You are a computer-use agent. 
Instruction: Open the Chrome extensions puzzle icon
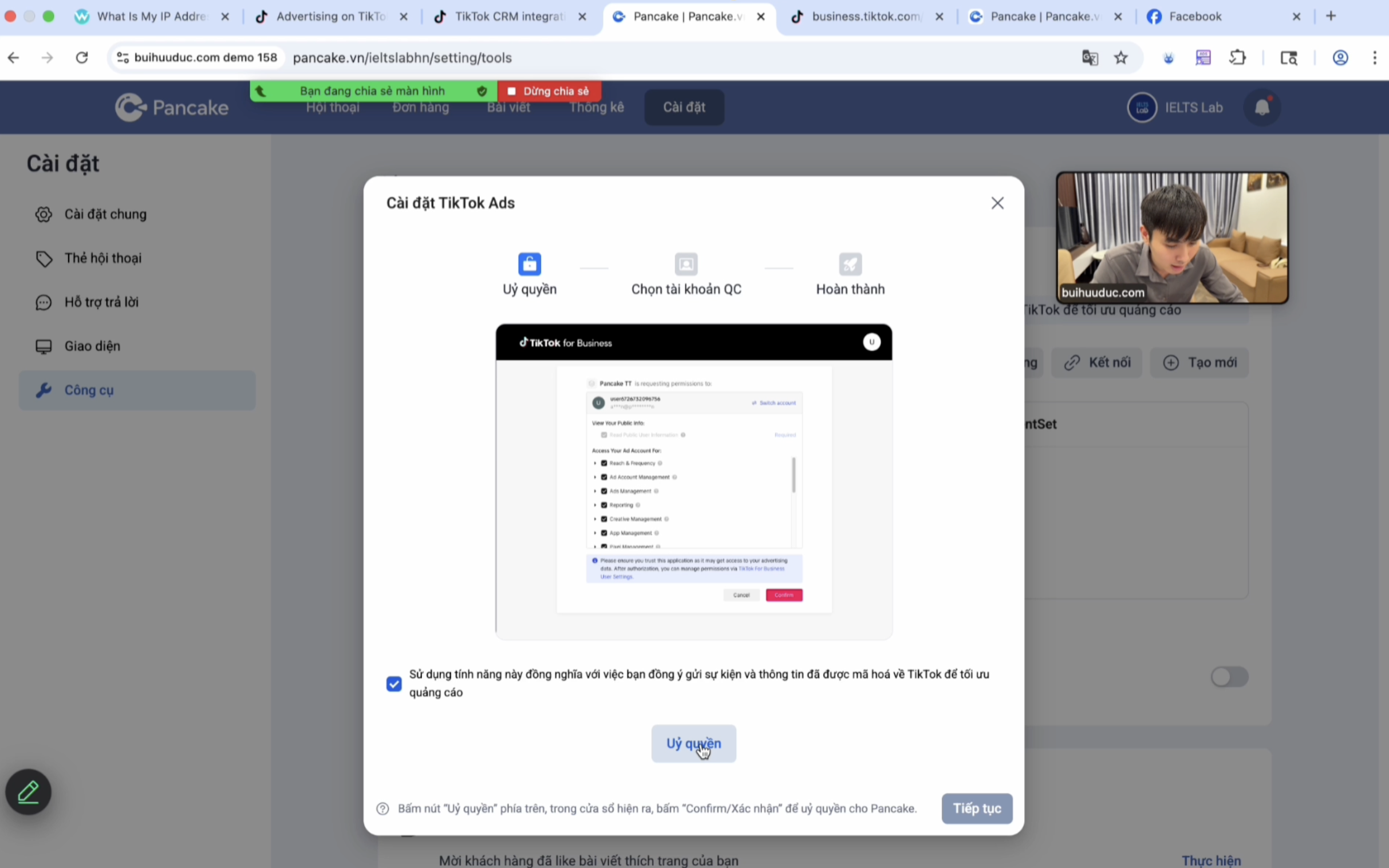point(1237,58)
